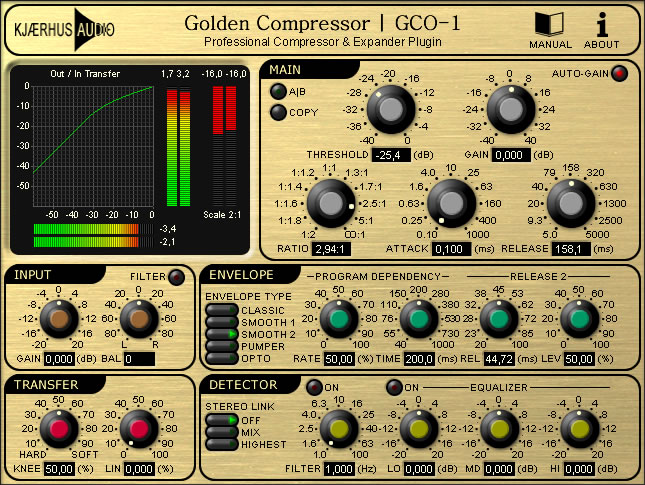Select the Opto envelope type
The height and width of the screenshot is (485, 645).
point(221,358)
